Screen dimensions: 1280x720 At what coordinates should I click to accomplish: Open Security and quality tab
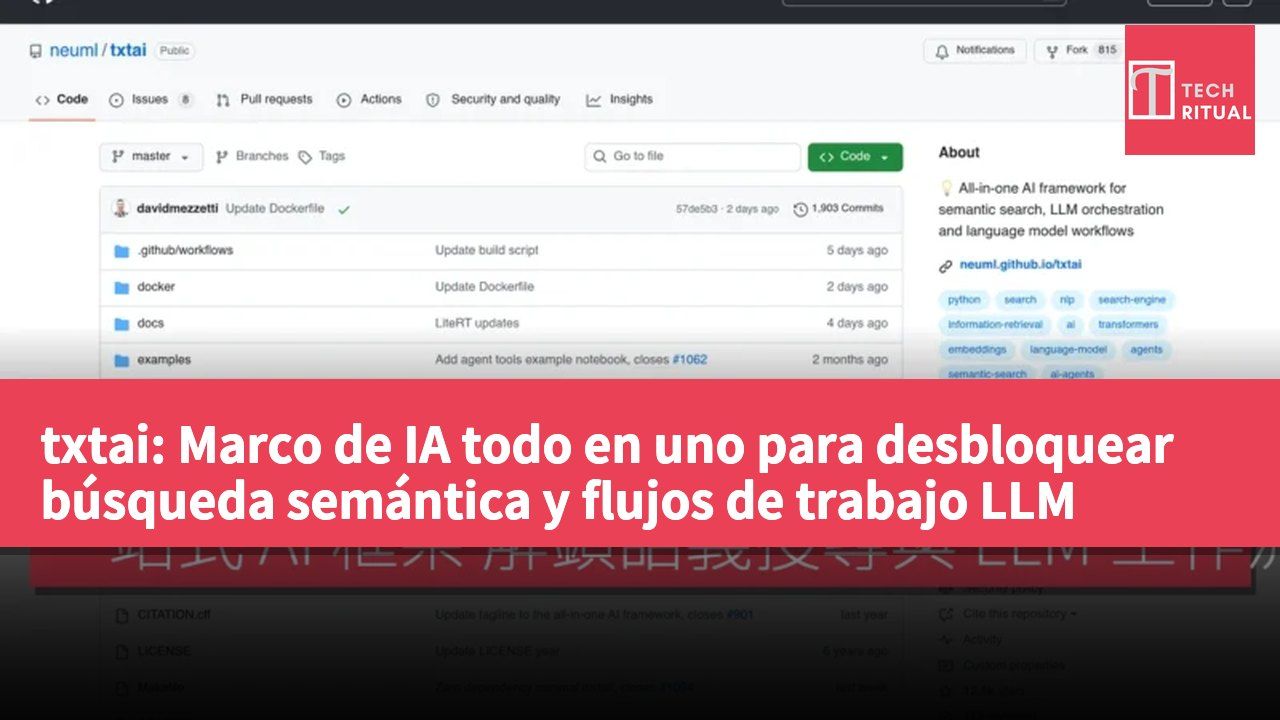[x=493, y=99]
